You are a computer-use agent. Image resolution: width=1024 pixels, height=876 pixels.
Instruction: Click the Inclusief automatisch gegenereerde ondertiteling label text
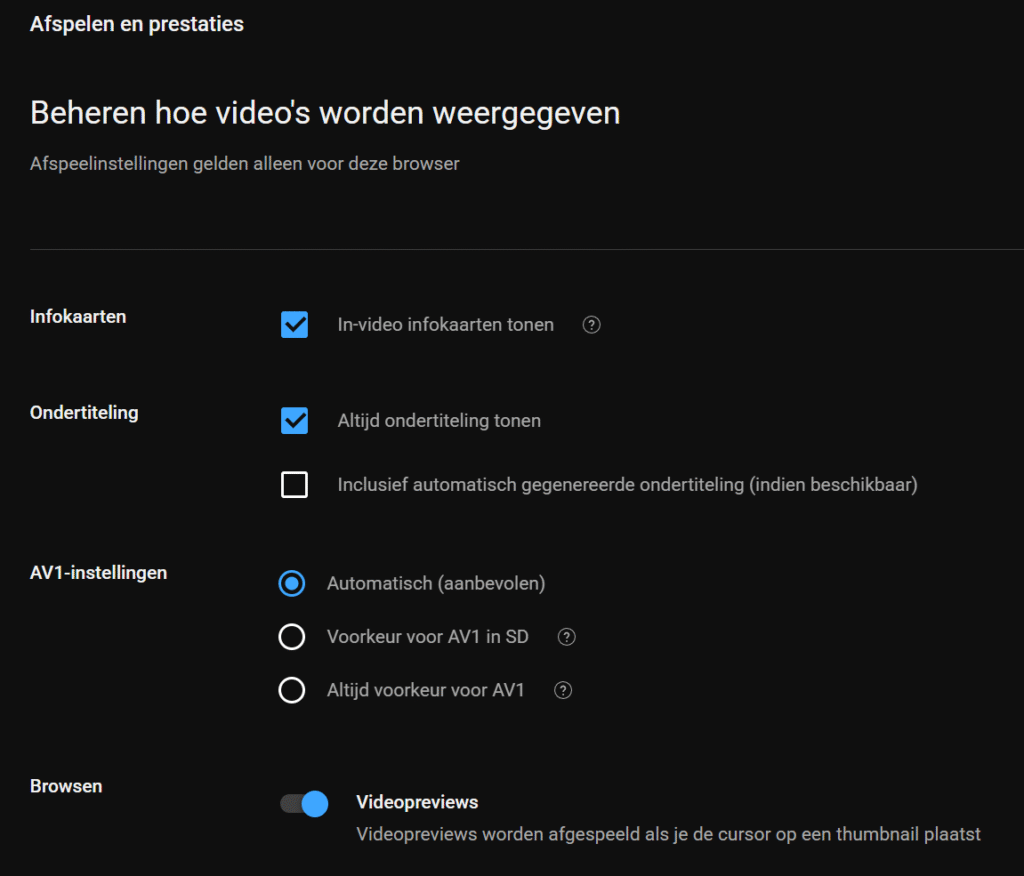[x=627, y=485]
